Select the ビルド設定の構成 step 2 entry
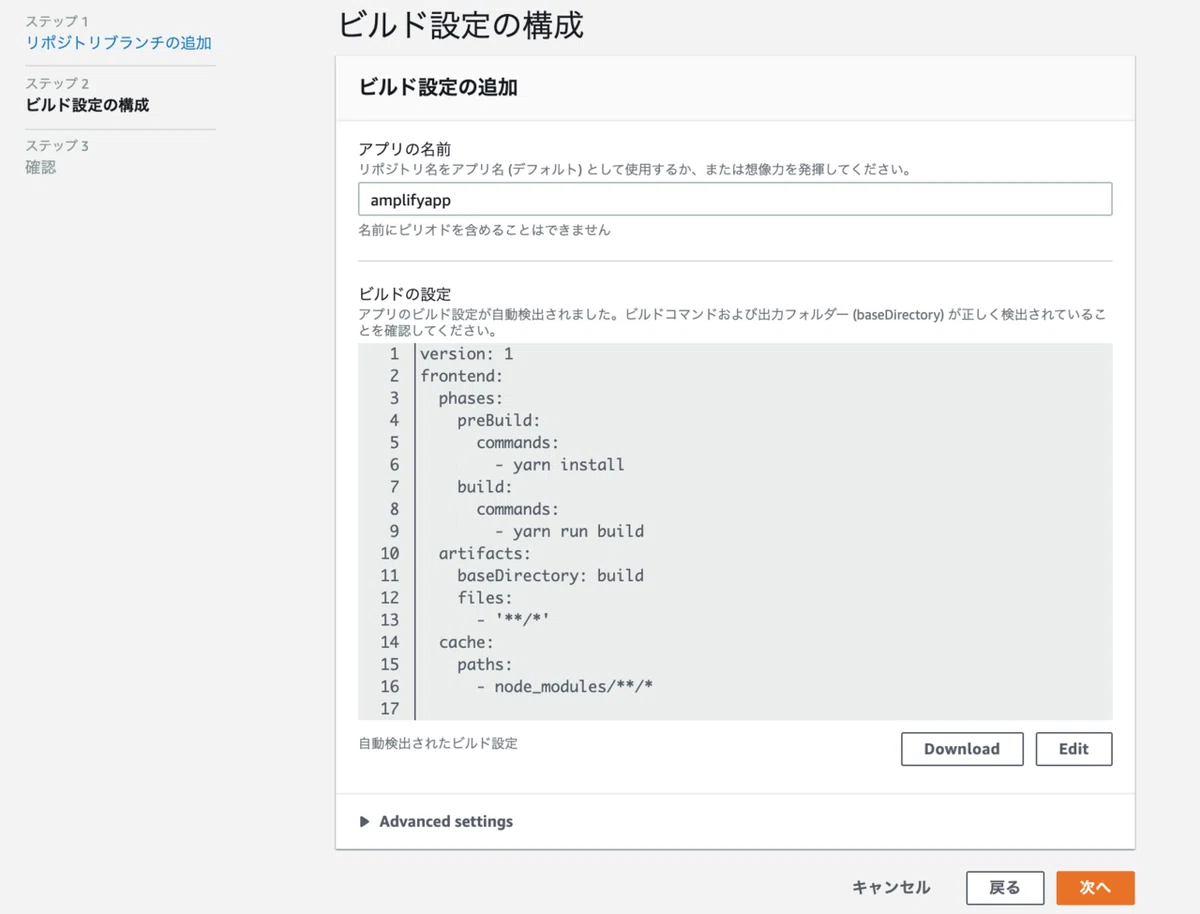 (x=87, y=105)
